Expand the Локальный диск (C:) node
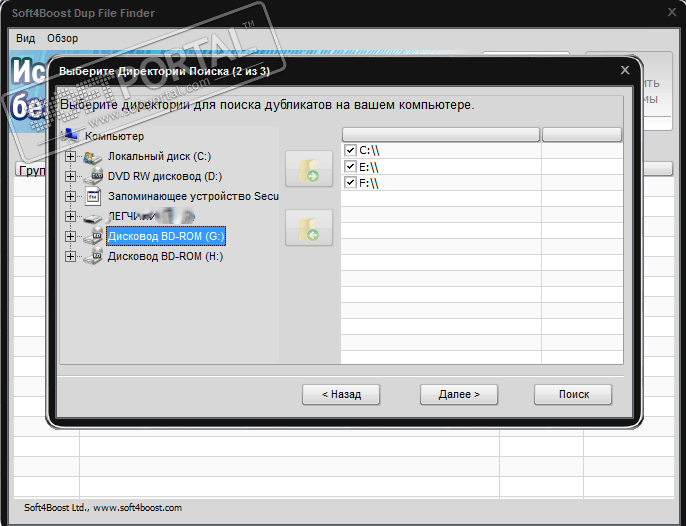 click(x=70, y=156)
